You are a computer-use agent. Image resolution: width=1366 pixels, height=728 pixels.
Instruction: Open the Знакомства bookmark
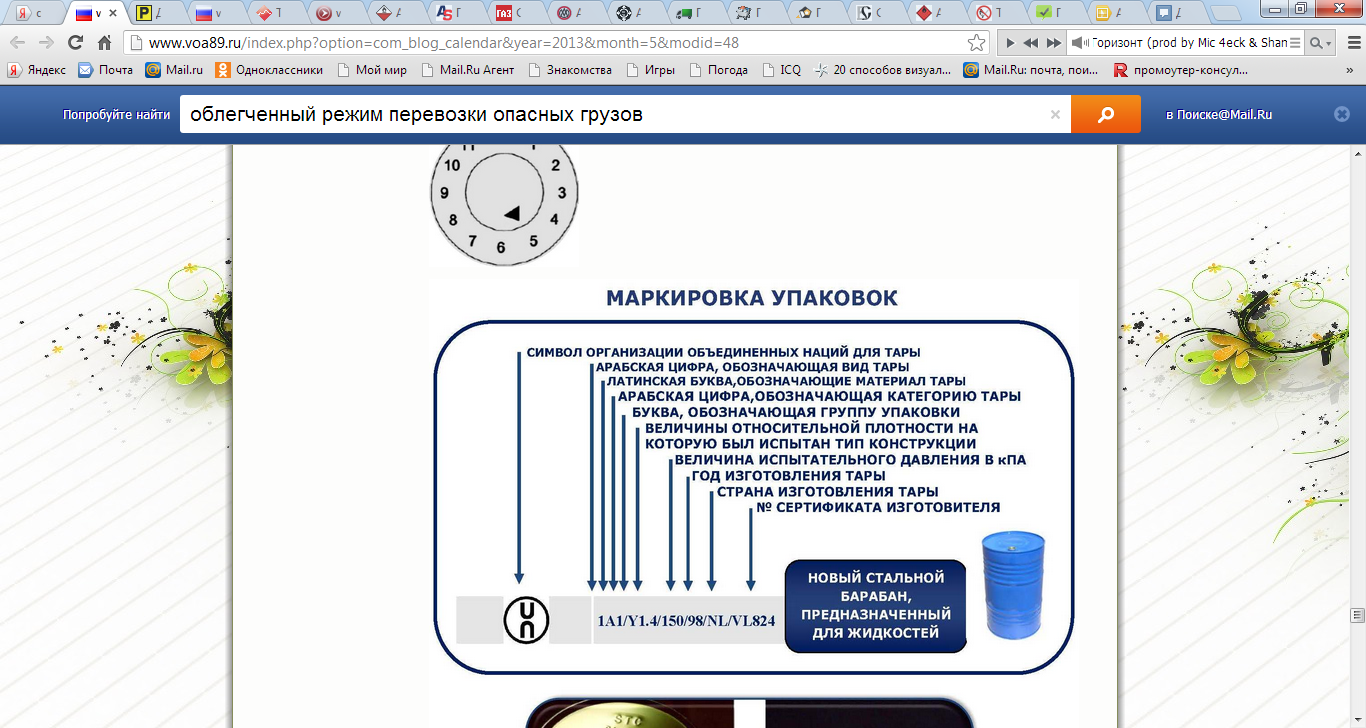point(570,70)
